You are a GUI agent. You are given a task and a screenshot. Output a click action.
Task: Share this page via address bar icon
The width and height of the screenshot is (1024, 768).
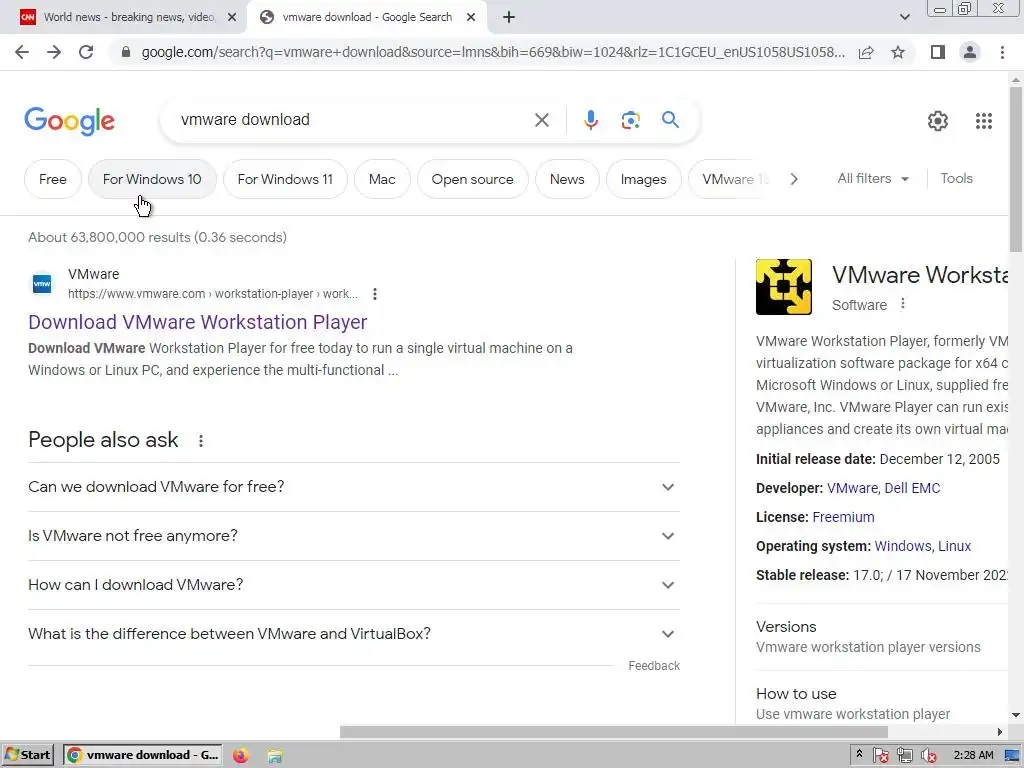(866, 52)
